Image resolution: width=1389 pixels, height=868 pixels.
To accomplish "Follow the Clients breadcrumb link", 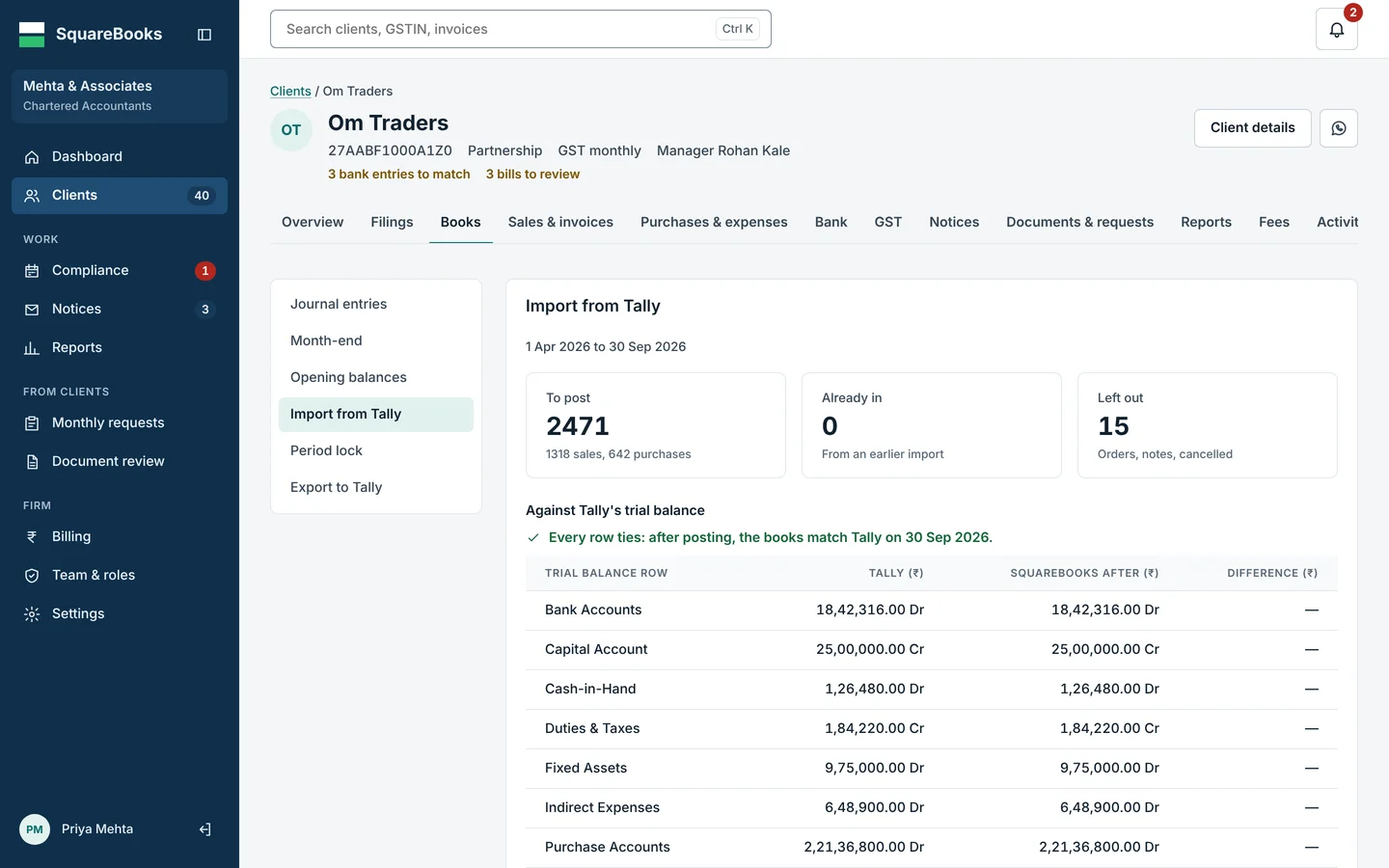I will [x=290, y=92].
